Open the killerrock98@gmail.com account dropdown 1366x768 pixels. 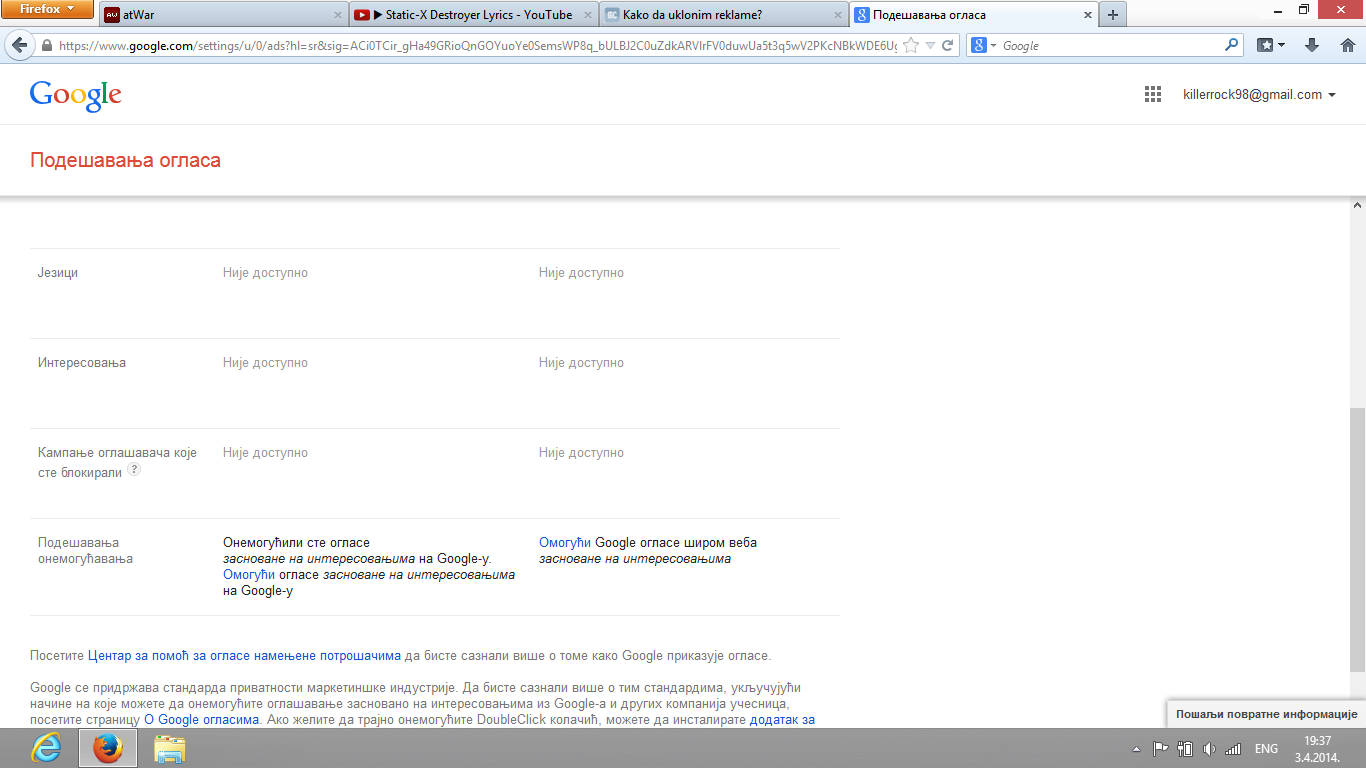1259,95
